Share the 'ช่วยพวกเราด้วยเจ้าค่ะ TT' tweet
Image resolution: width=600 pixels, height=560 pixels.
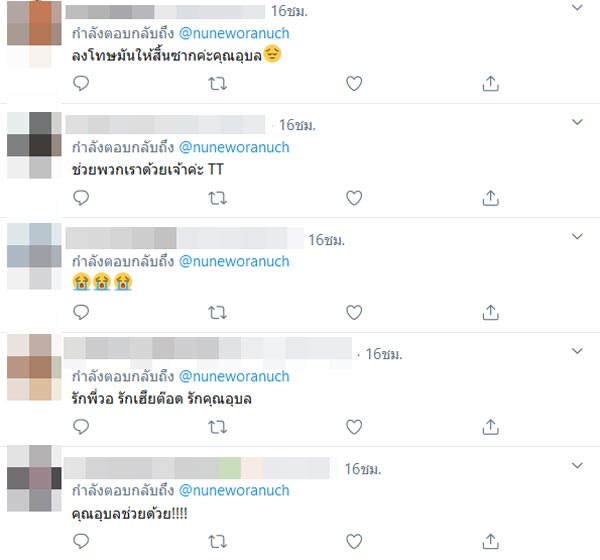coord(491,198)
